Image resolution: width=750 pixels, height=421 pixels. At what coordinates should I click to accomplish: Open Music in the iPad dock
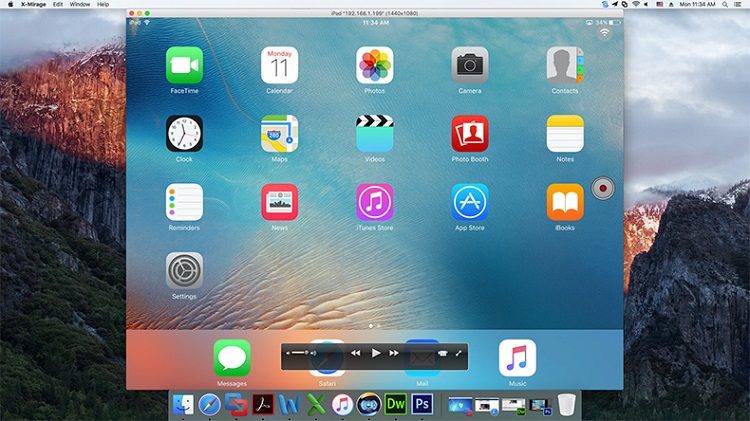(x=517, y=358)
